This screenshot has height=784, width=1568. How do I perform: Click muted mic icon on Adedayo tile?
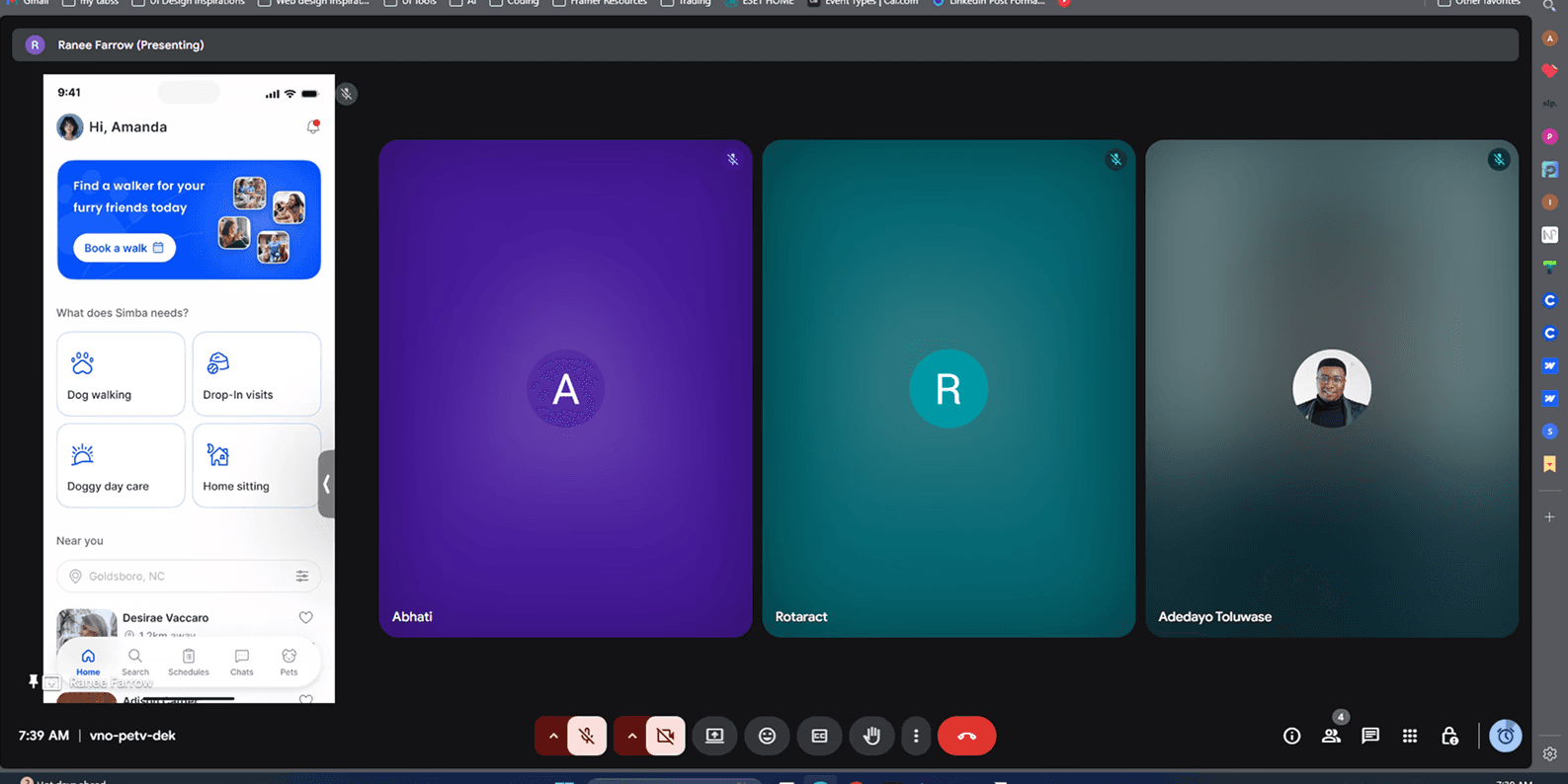pyautogui.click(x=1499, y=159)
